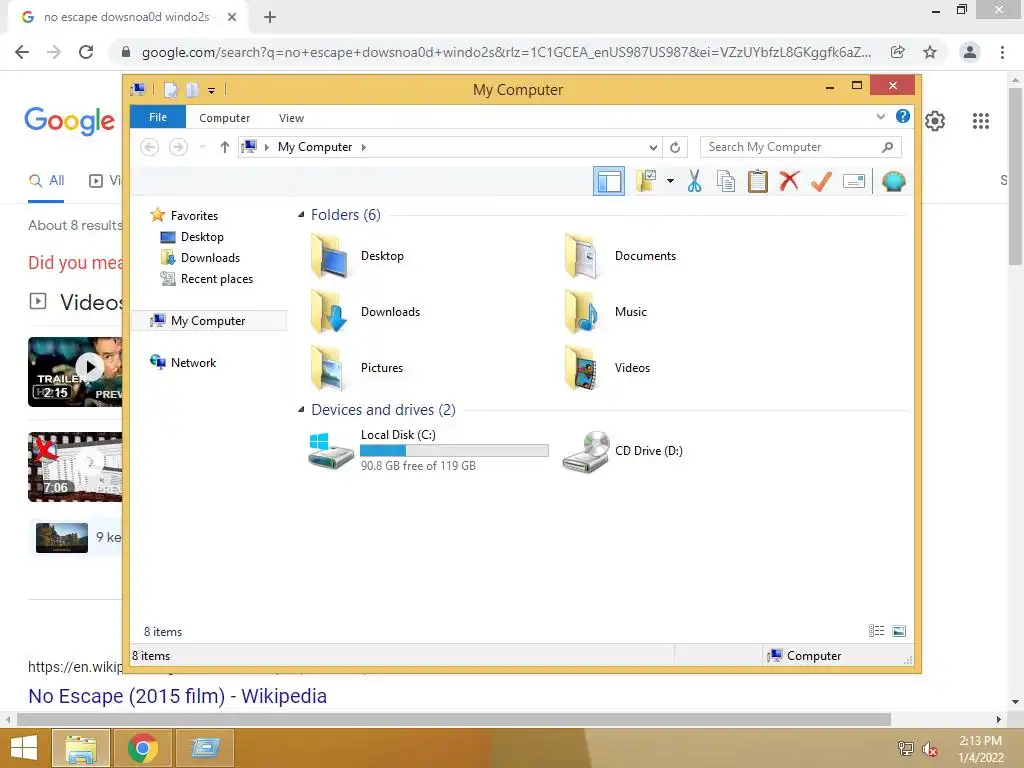Expand the address bar history dropdown
The image size is (1024, 768).
coord(653,147)
